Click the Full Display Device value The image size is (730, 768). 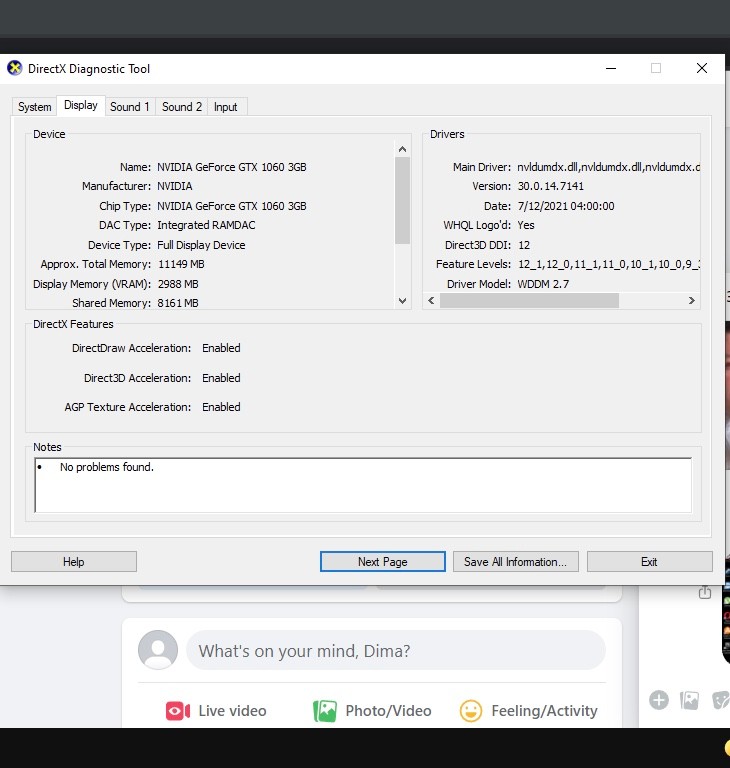pyautogui.click(x=201, y=245)
